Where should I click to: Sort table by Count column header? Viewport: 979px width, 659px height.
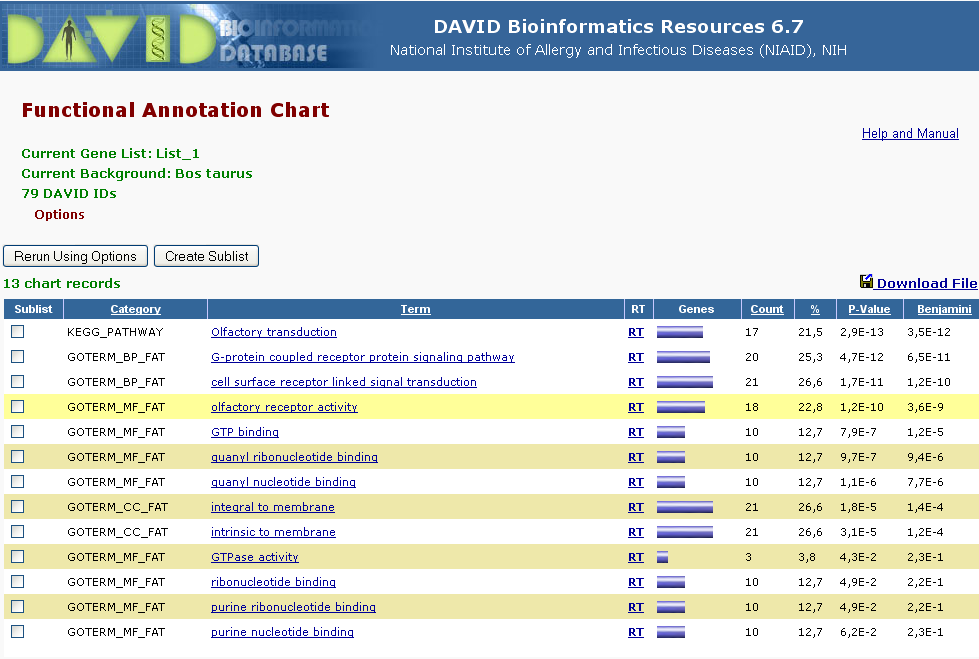[x=767, y=309]
